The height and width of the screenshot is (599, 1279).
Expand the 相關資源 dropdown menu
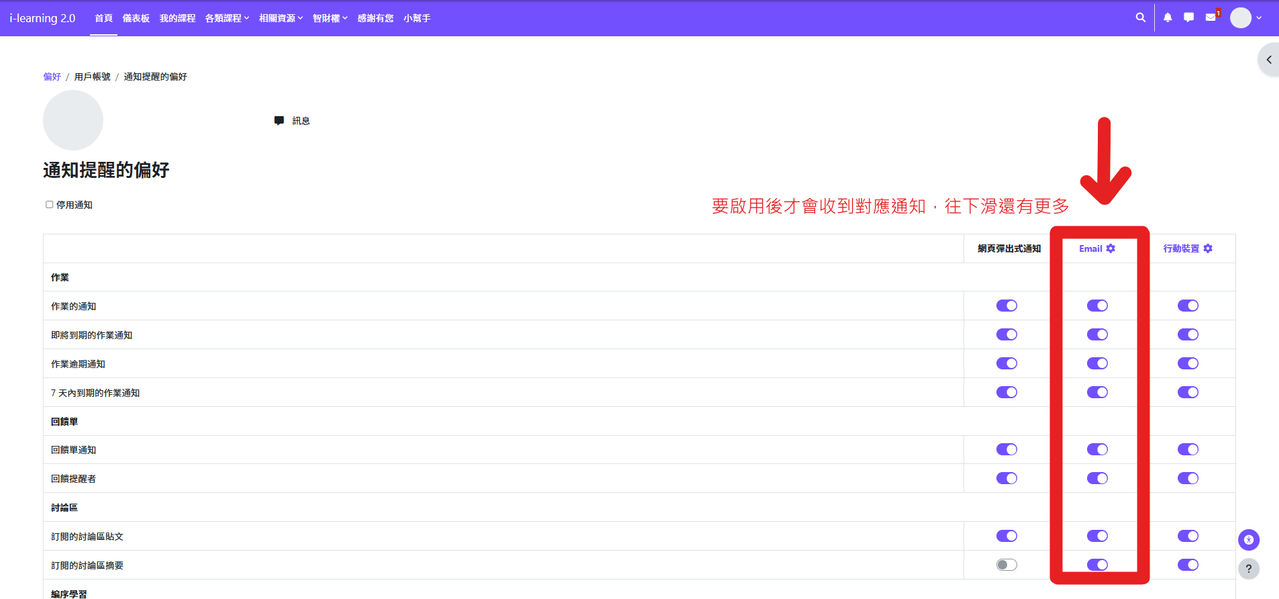pyautogui.click(x=281, y=18)
